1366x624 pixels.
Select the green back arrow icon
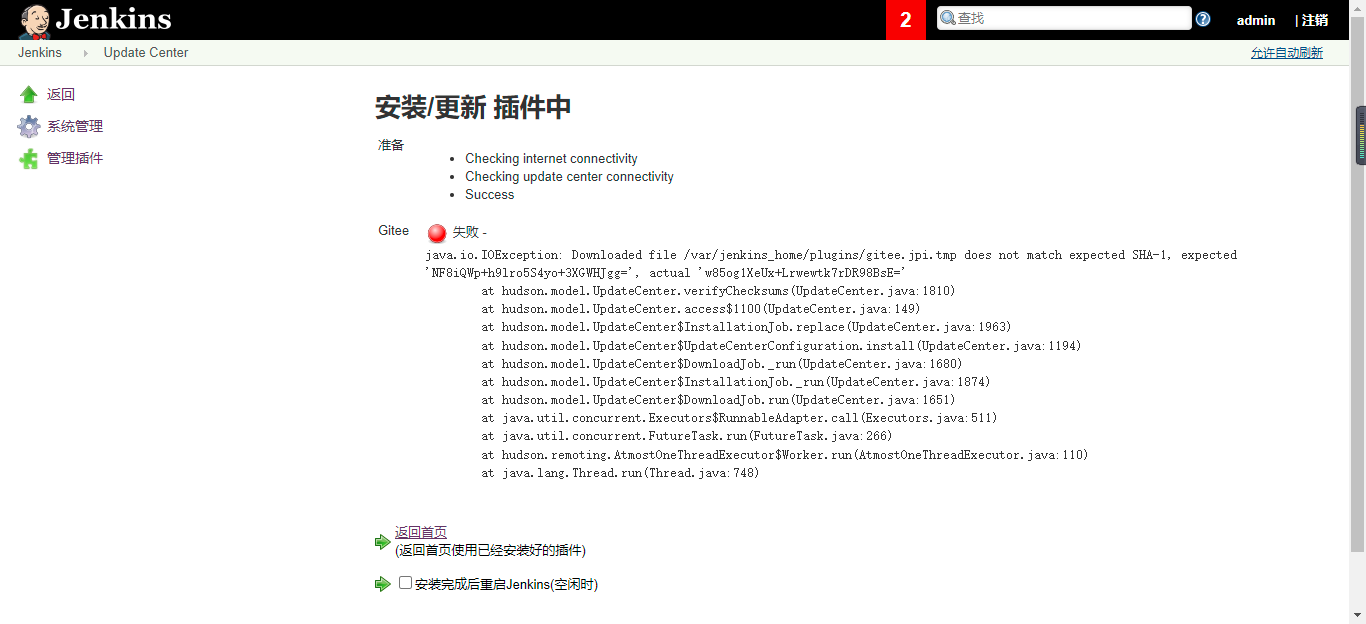click(x=27, y=93)
